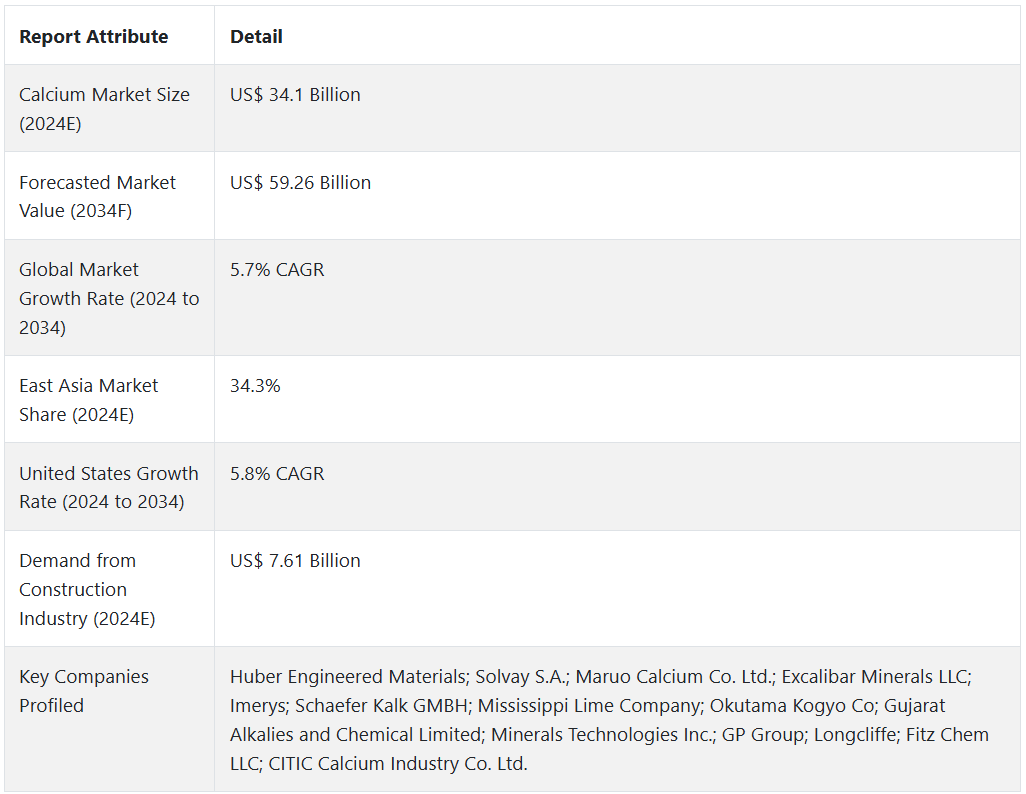Click the Report Attribute column header
1026x794 pixels.
click(x=94, y=37)
